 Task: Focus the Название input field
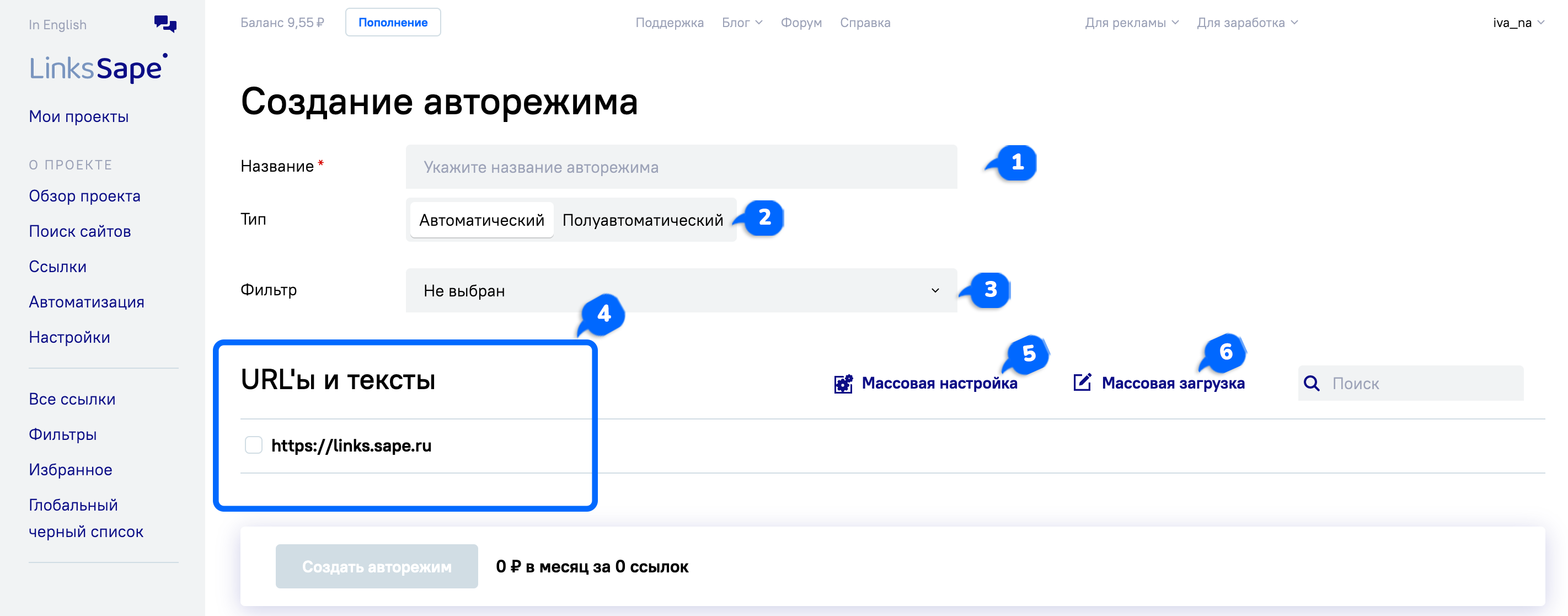click(x=681, y=166)
